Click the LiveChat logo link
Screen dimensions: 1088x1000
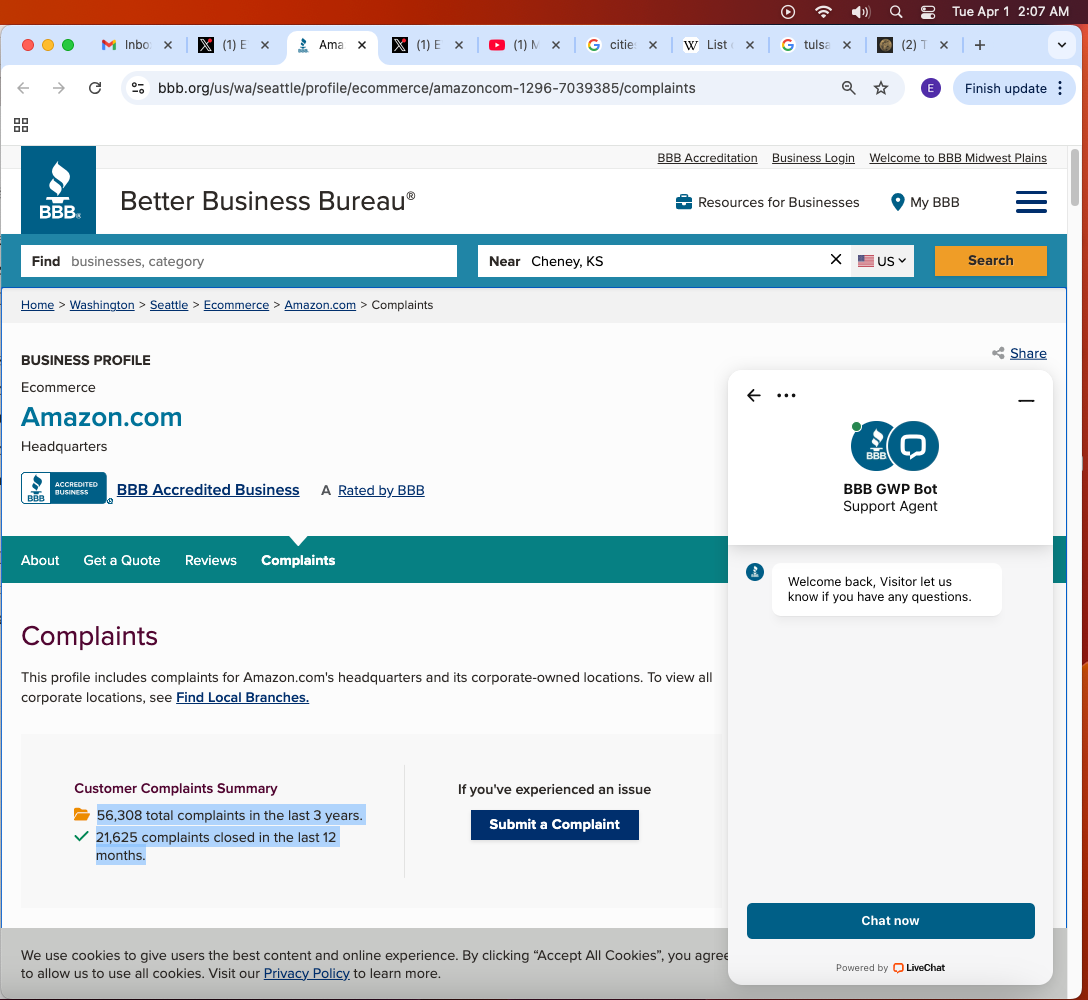click(x=919, y=967)
